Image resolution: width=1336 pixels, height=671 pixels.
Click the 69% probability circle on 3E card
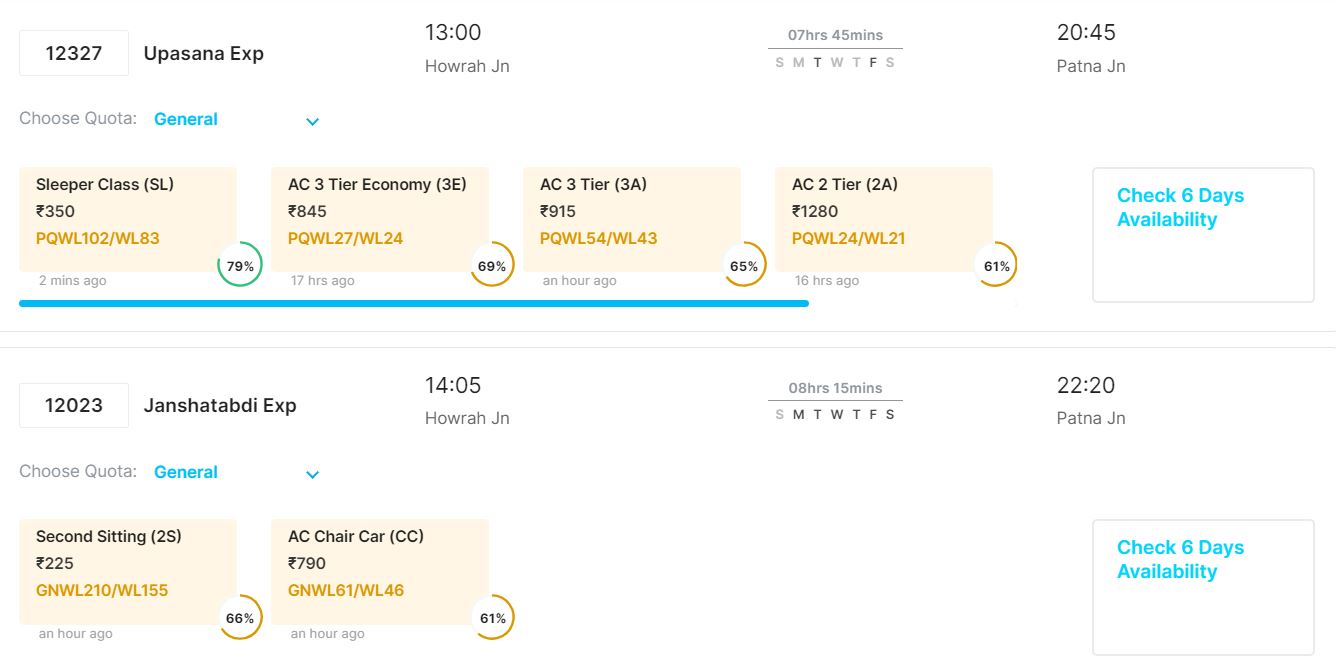click(492, 265)
